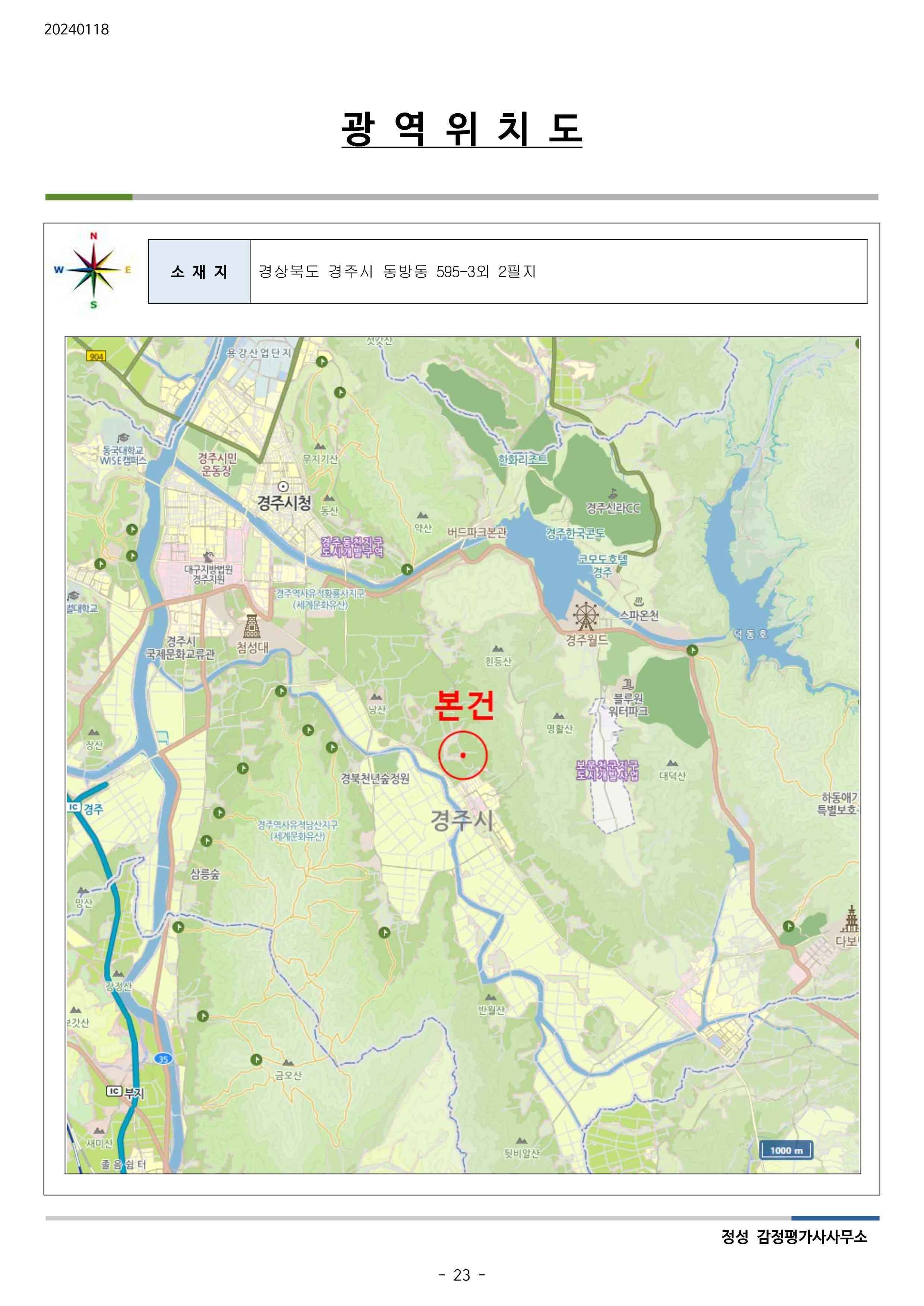Screen dimensions: 924x1306
Task: Click the 경주시청 circle marker
Action: pos(283,486)
